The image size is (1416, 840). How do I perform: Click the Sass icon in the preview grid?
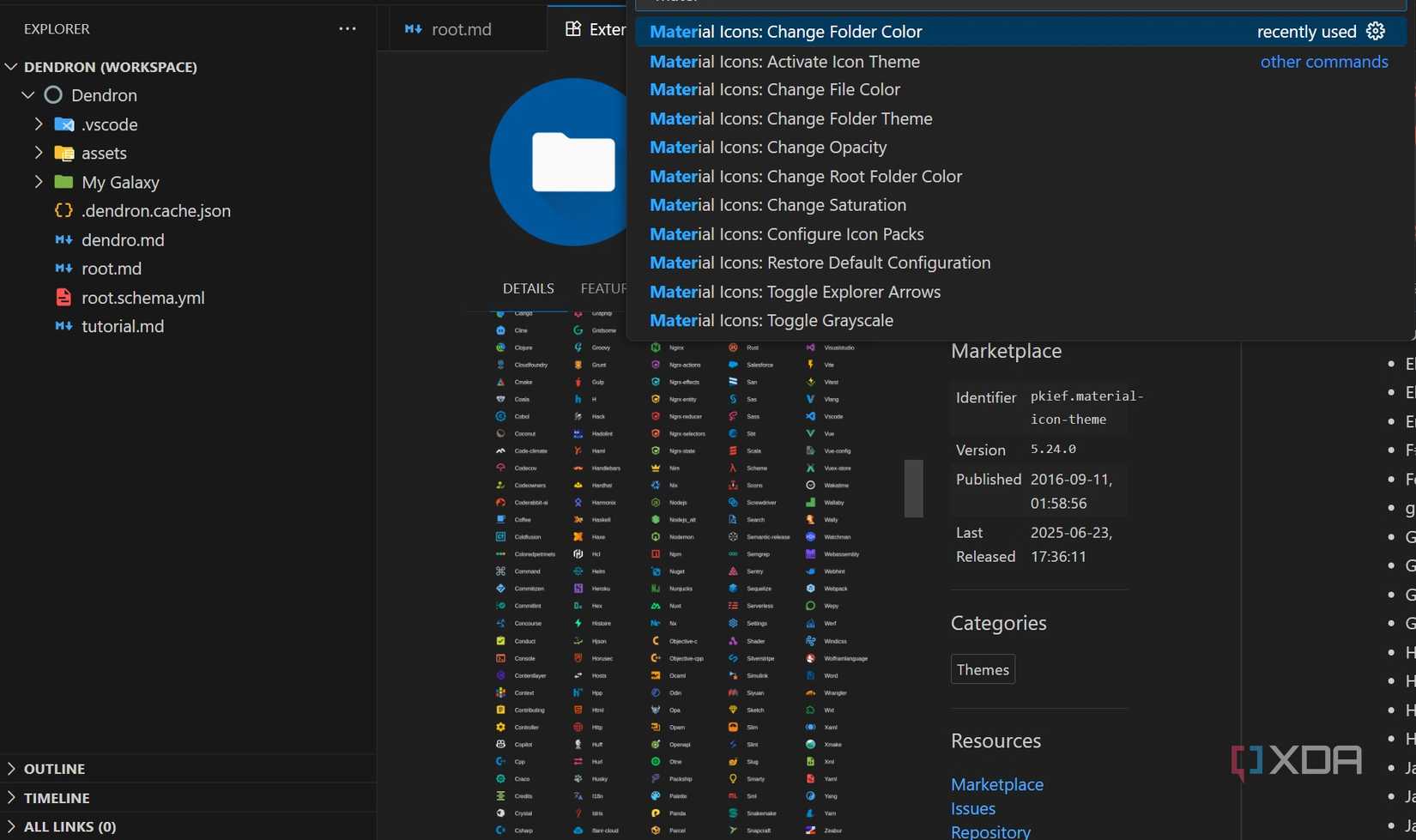click(732, 416)
